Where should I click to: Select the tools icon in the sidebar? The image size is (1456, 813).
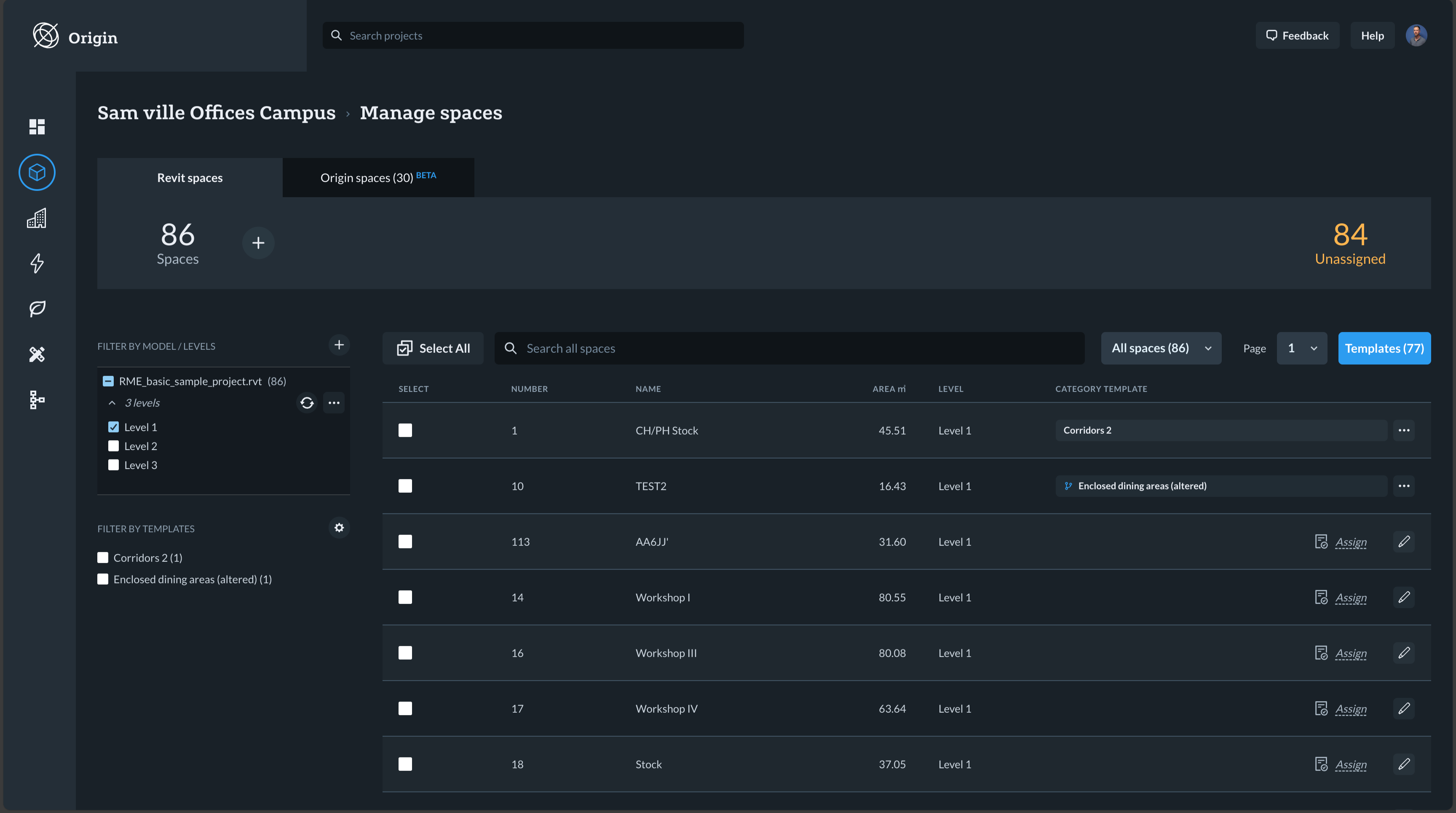tap(37, 354)
